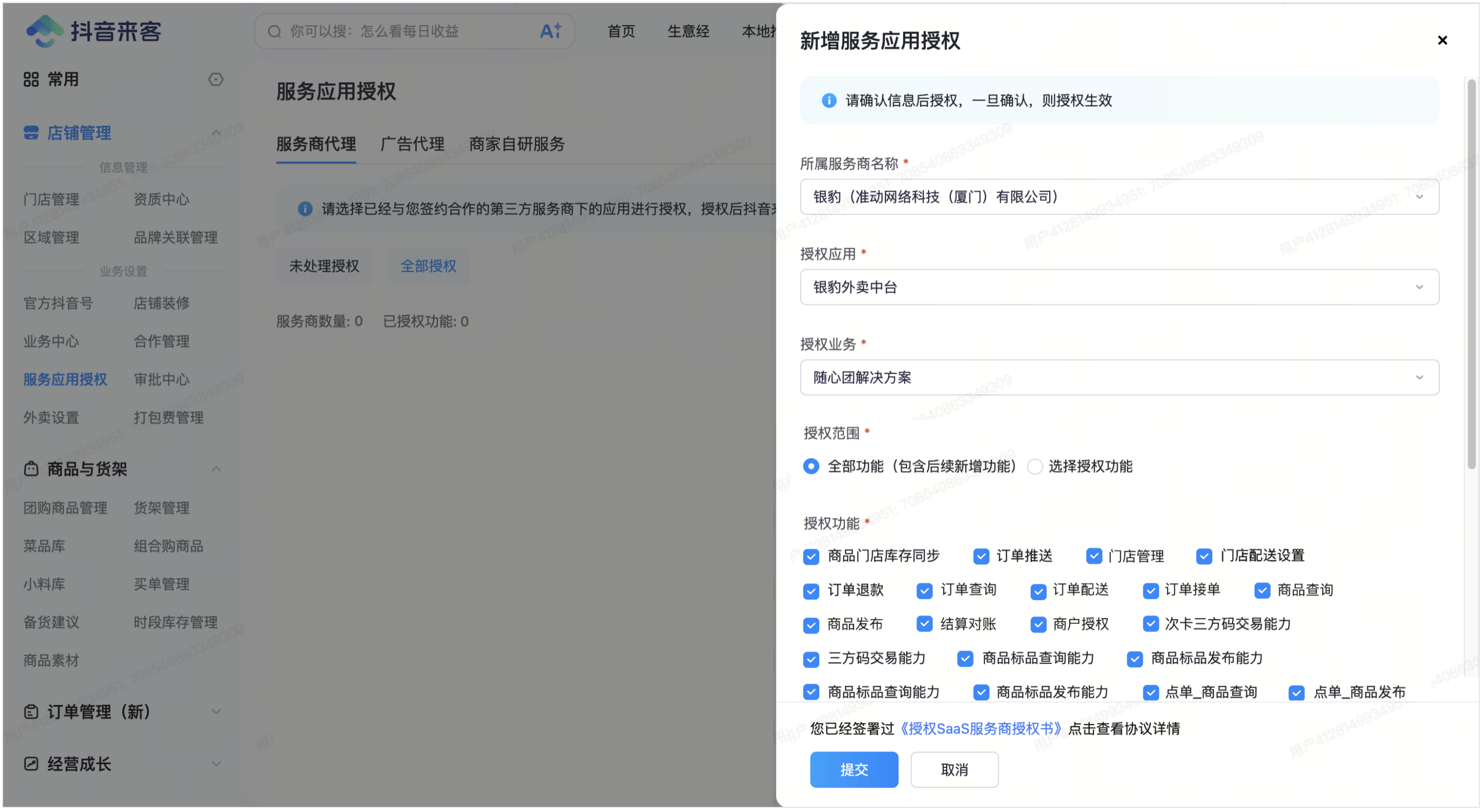Click the 抖音来客 logo
Viewport: 1483px width, 812px height.
[94, 31]
